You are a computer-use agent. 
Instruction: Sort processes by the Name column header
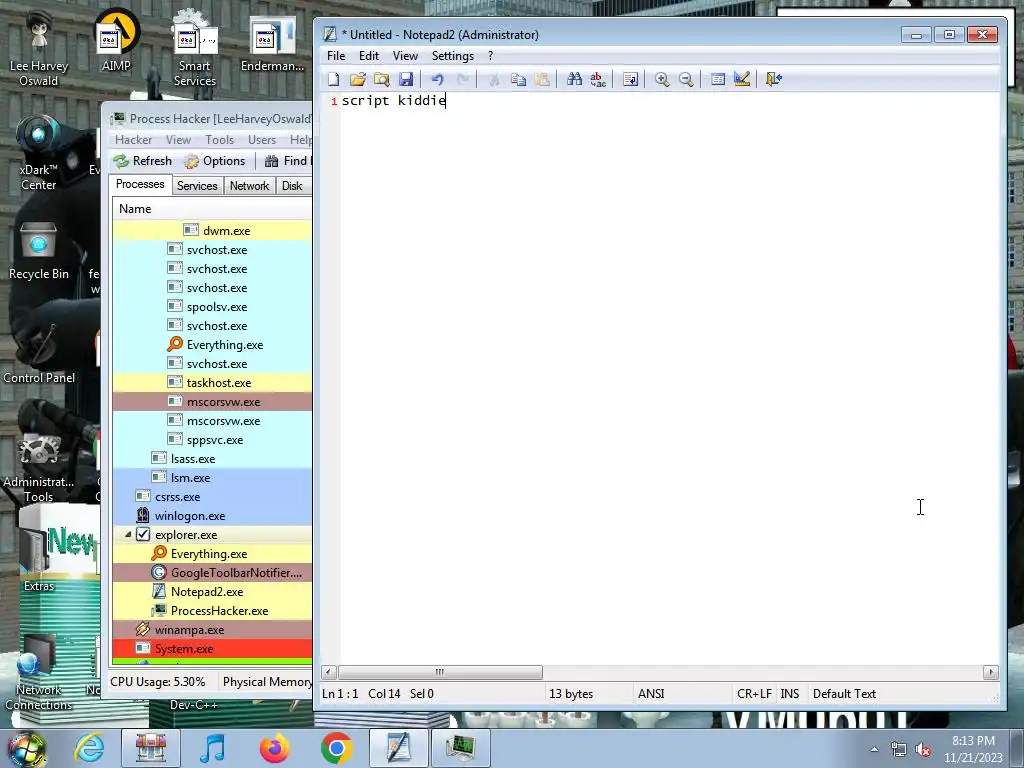[x=212, y=209]
